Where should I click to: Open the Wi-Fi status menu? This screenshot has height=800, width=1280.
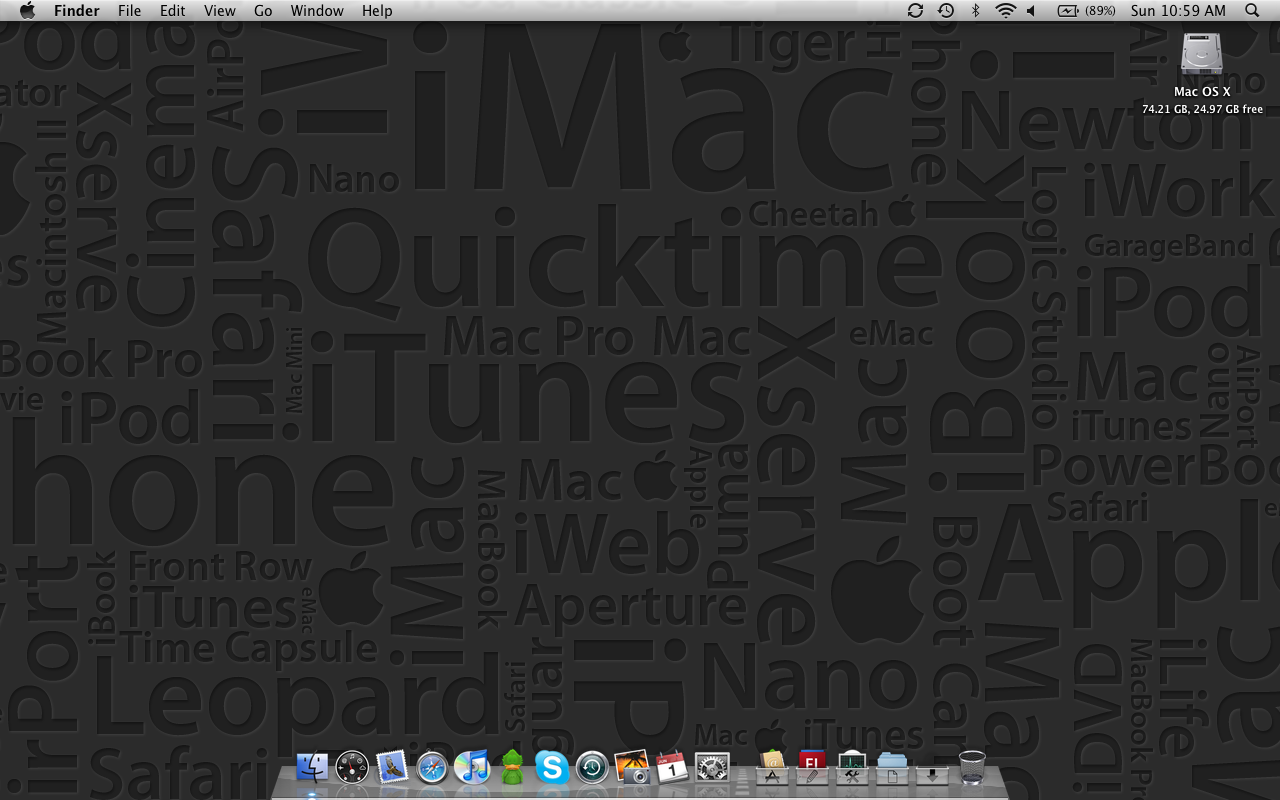click(x=1005, y=11)
